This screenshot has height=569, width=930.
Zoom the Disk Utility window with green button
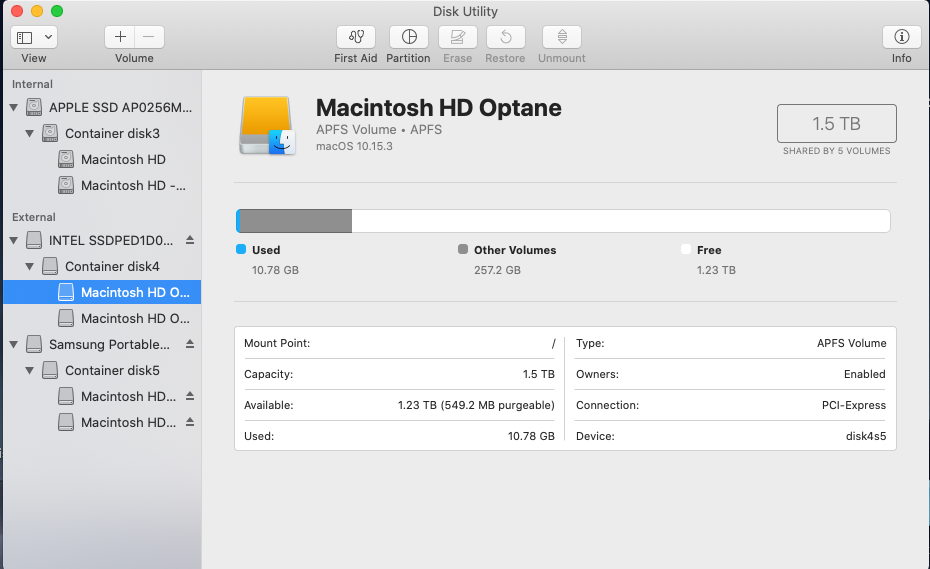(57, 11)
